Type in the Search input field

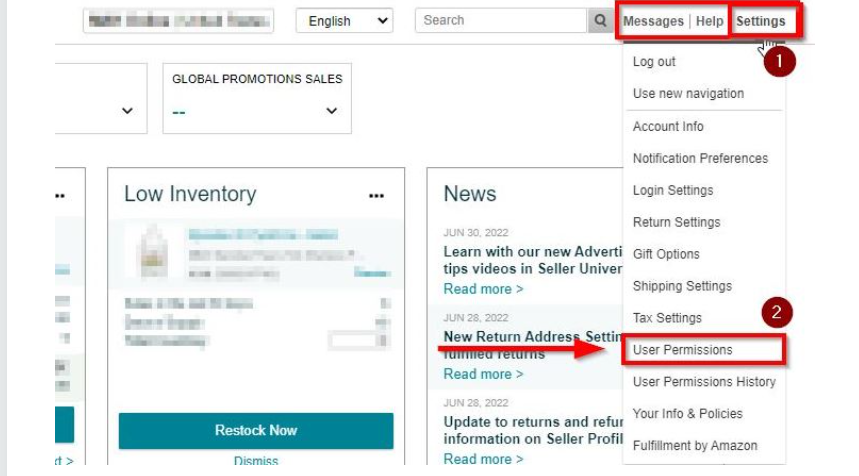(x=500, y=21)
